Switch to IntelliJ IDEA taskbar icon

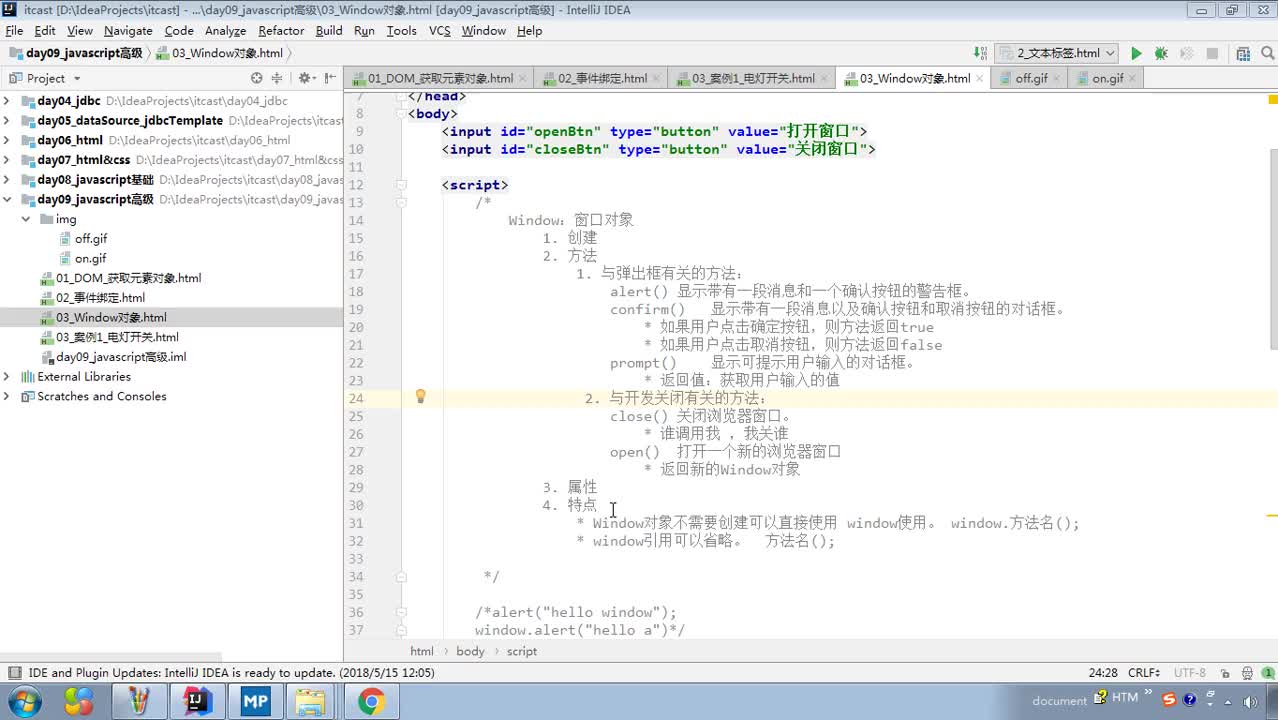click(197, 702)
